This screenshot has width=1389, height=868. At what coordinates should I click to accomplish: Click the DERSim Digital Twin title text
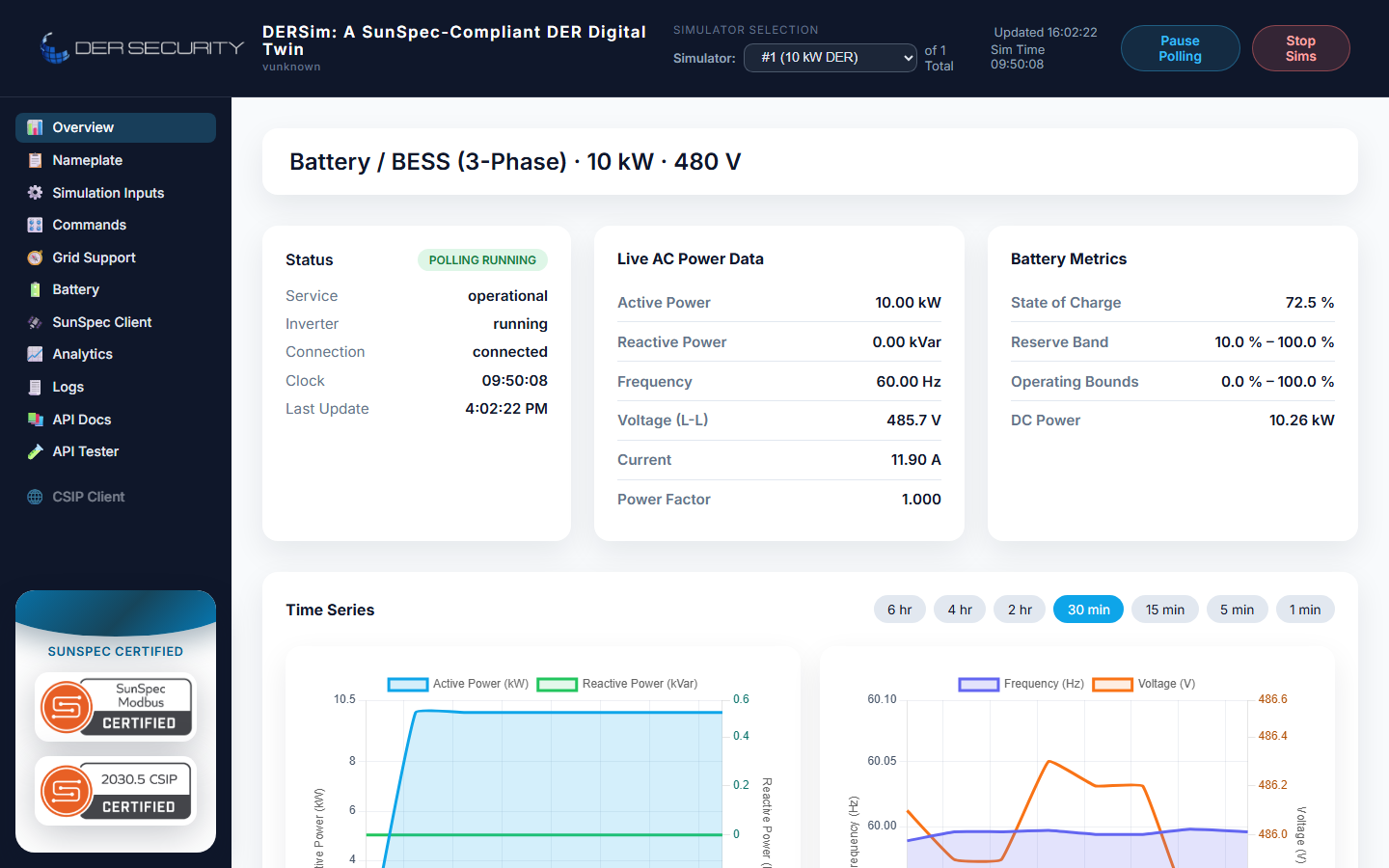click(454, 41)
